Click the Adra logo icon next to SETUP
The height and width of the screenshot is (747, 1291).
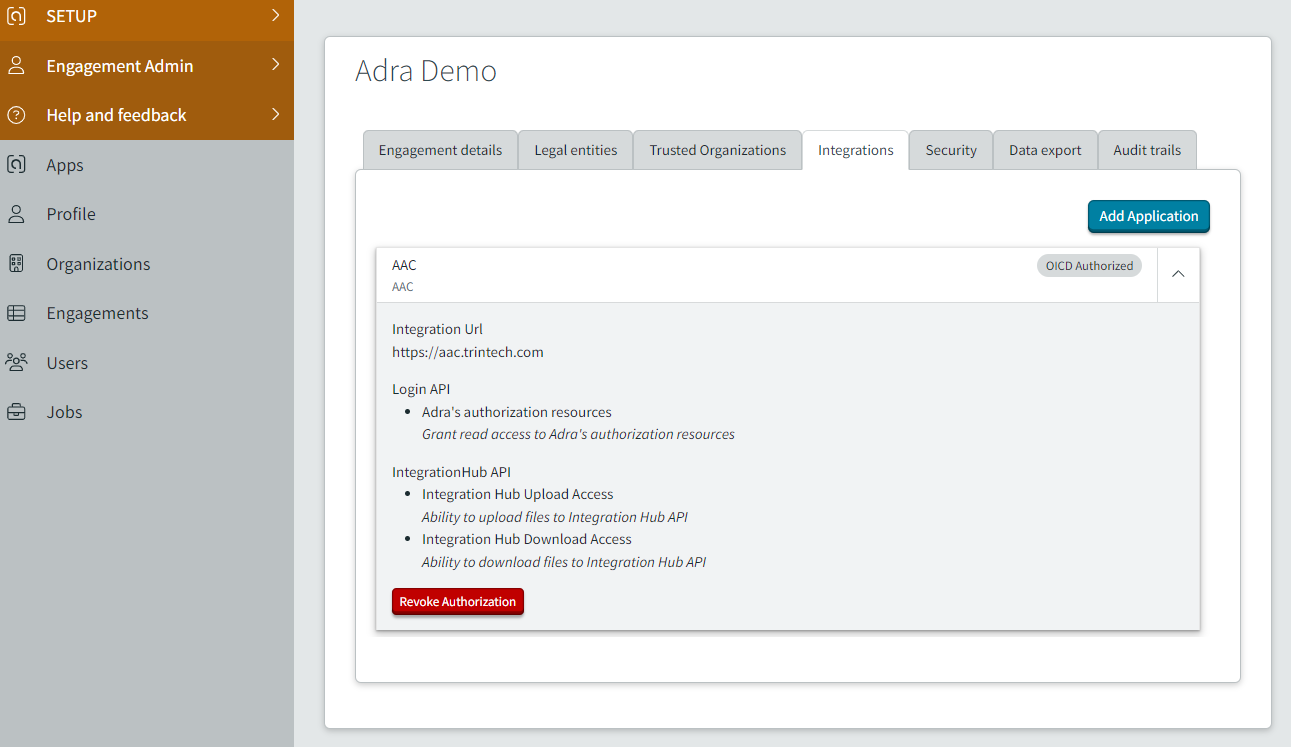point(17,15)
